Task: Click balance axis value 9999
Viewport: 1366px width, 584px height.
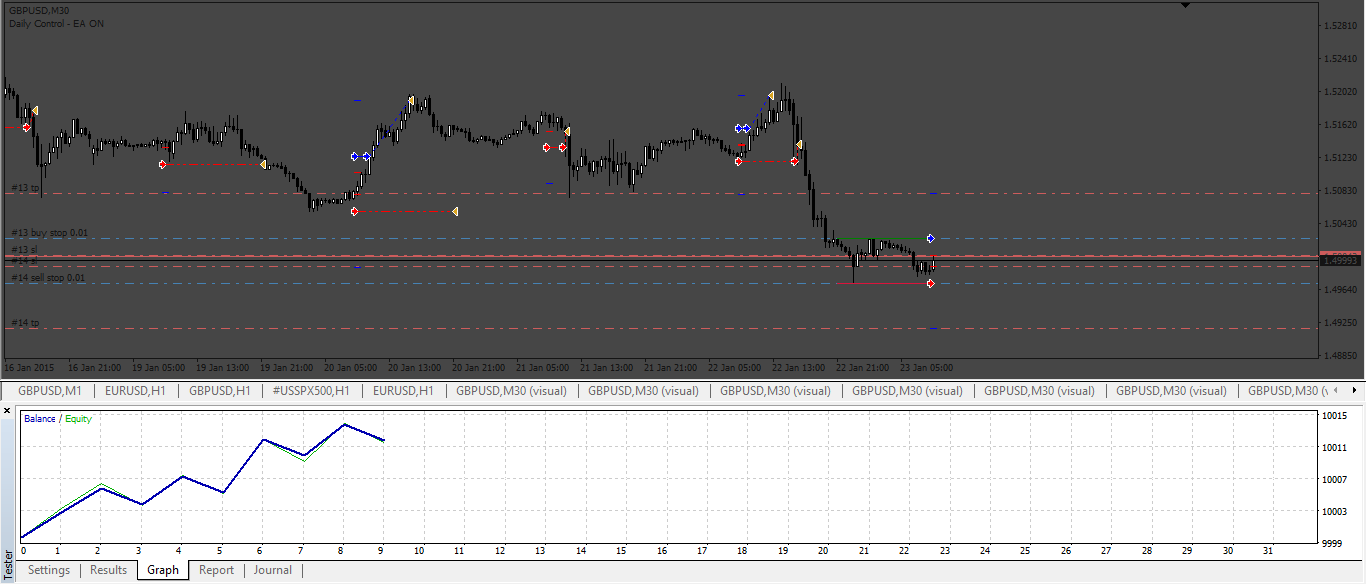Action: [x=1332, y=543]
